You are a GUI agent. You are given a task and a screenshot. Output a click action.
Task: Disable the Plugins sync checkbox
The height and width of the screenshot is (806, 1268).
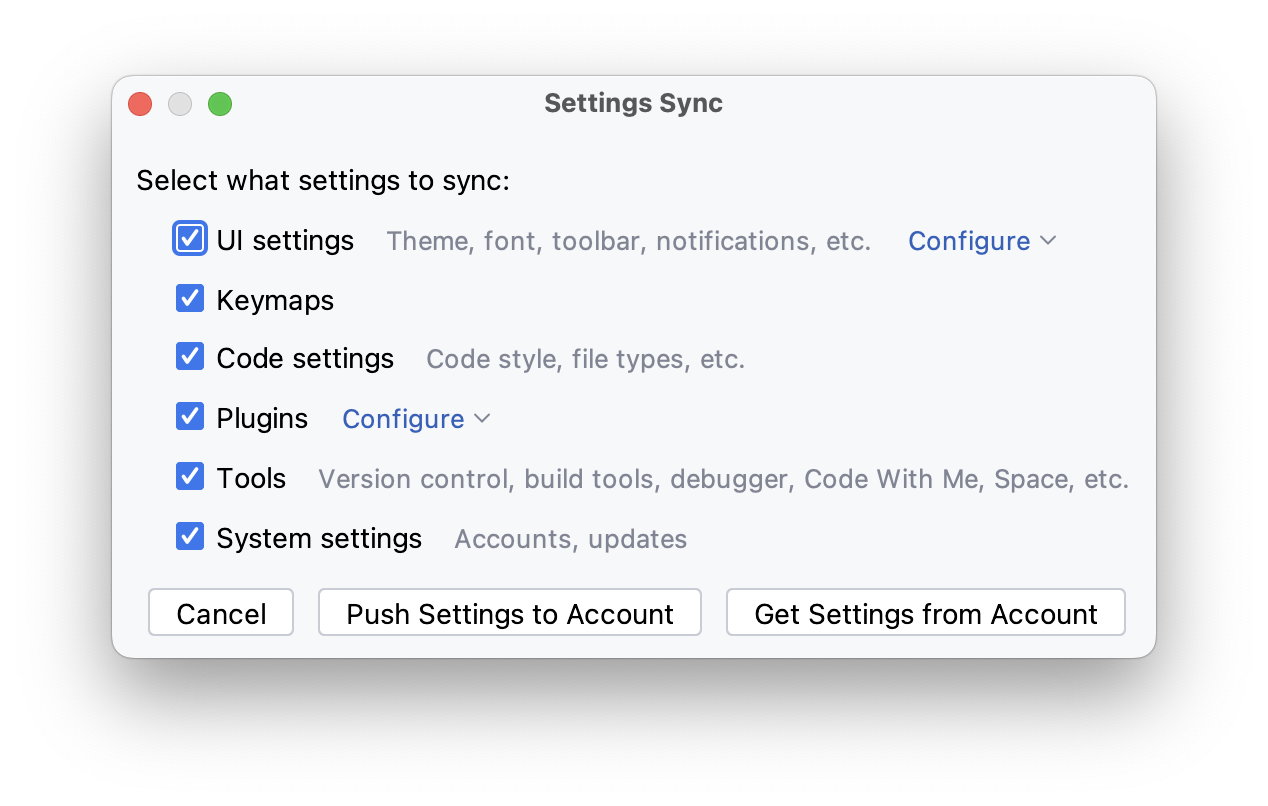click(189, 416)
